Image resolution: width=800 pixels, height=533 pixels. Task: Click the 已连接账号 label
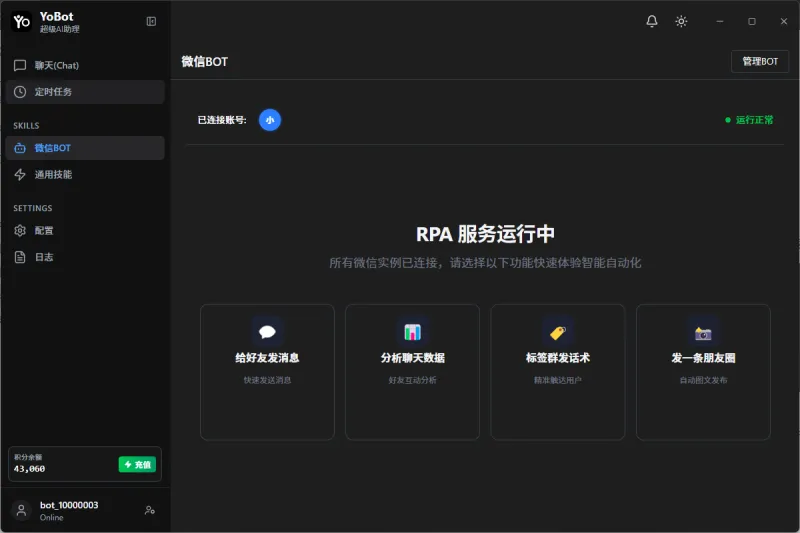222,120
